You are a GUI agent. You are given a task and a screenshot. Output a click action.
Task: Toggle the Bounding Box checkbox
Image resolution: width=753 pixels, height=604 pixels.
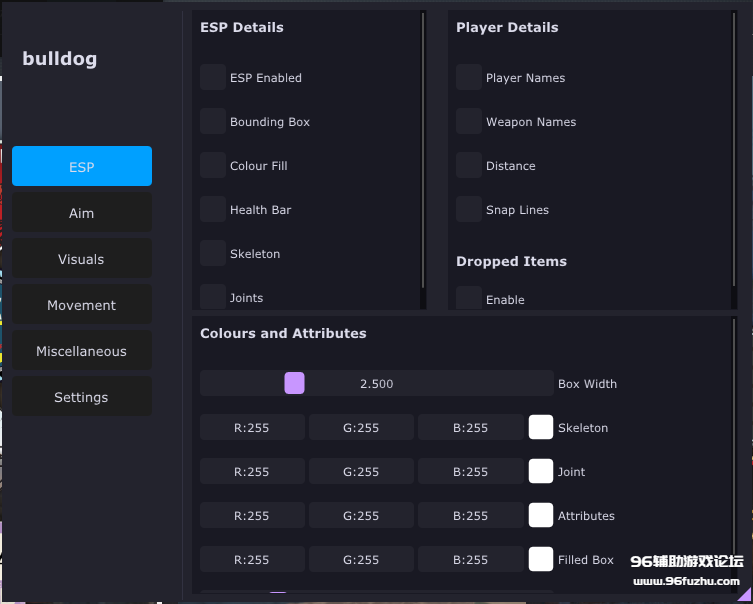(x=213, y=122)
